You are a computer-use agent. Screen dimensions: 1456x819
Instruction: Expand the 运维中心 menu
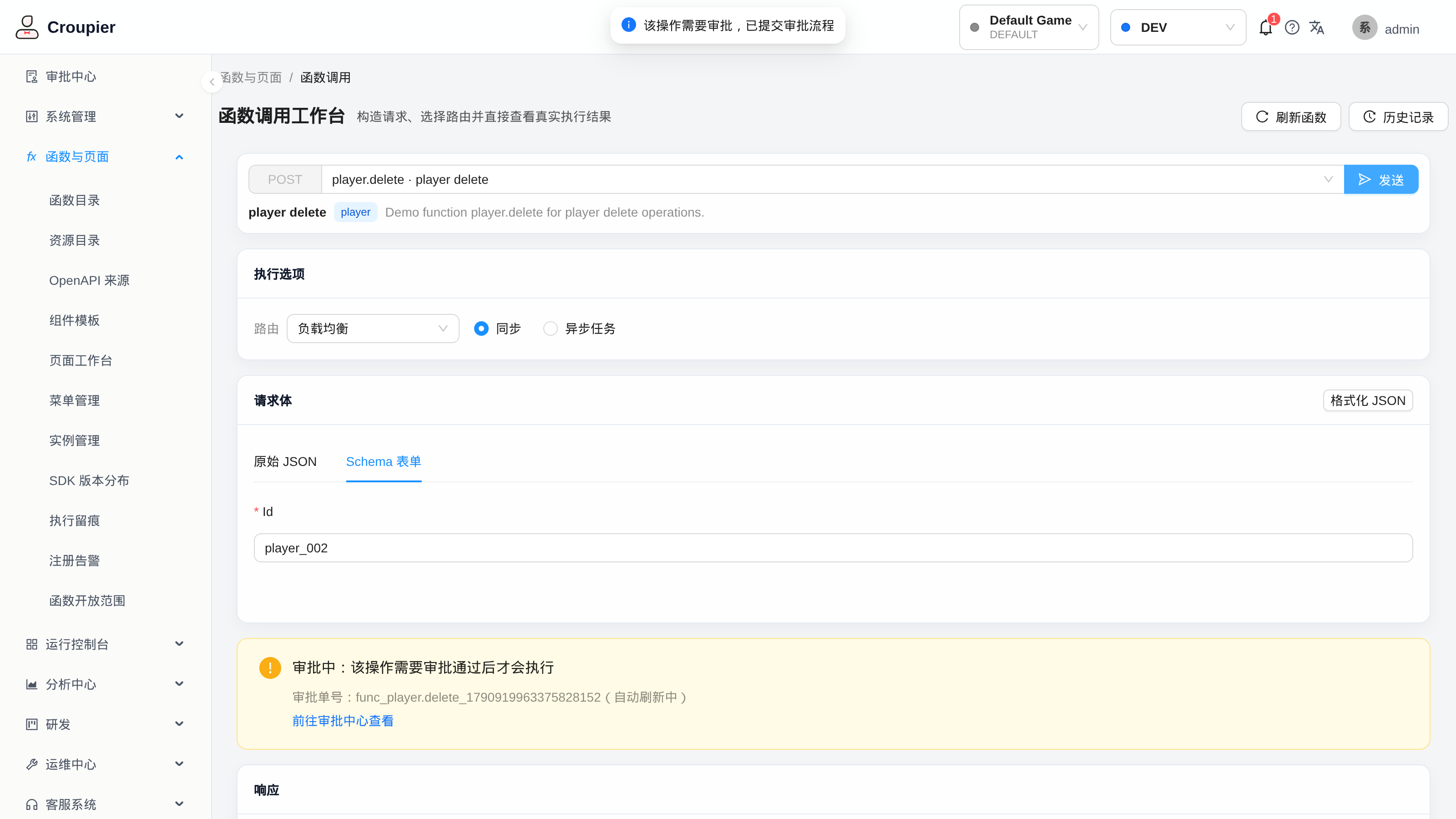tap(105, 764)
